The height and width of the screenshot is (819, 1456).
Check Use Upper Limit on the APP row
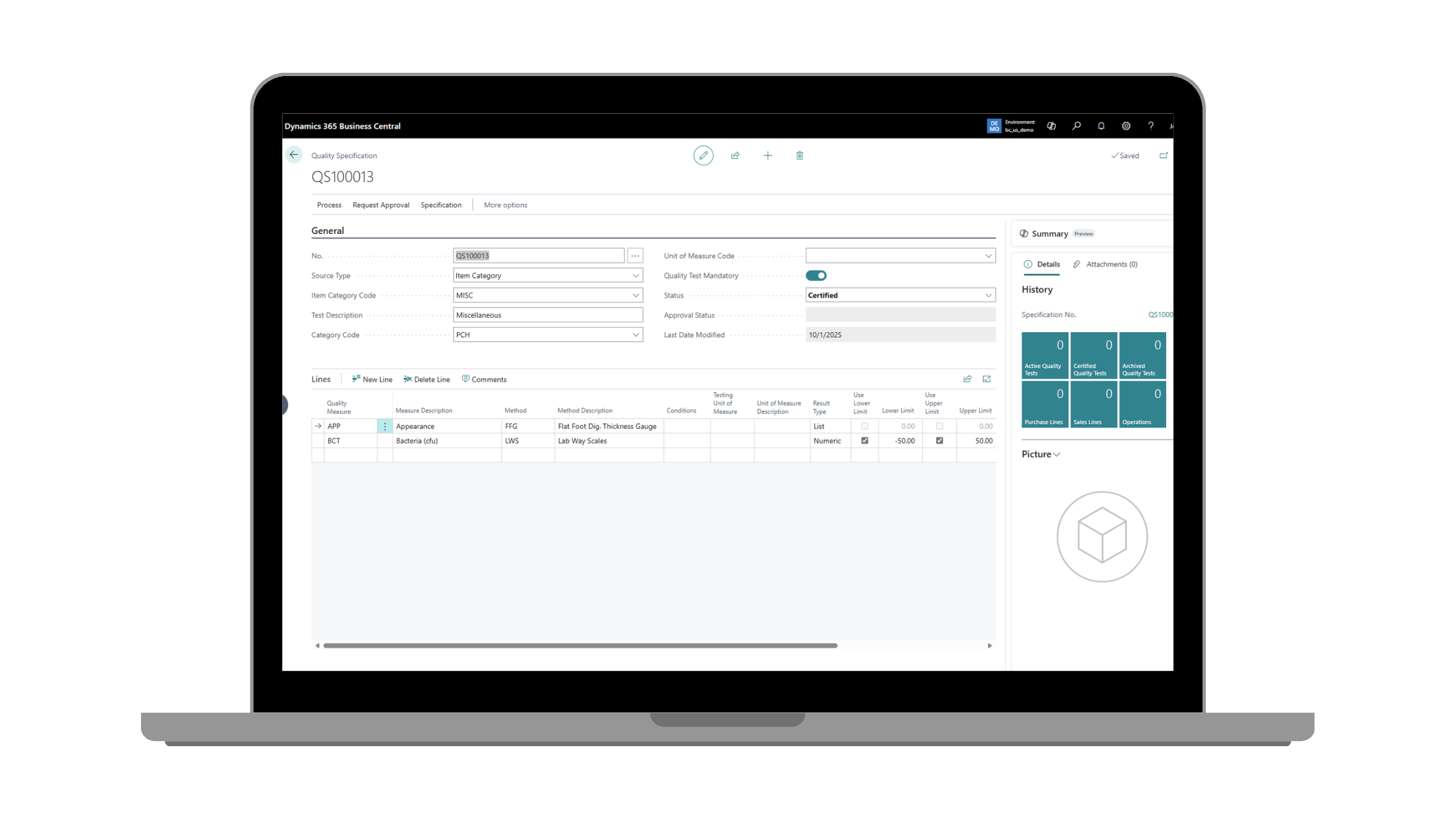point(939,426)
